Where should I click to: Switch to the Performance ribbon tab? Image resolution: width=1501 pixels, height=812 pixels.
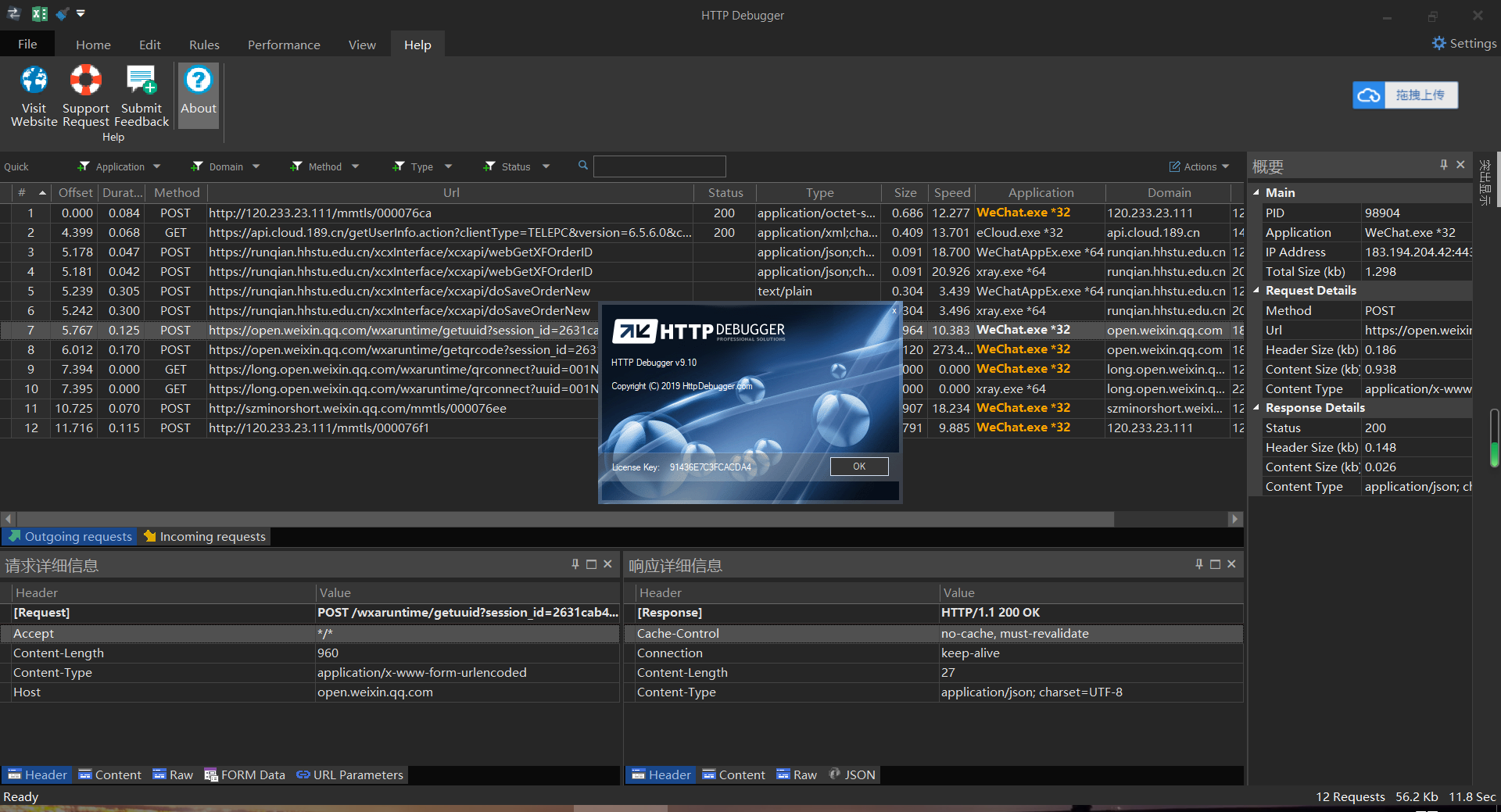pos(284,45)
